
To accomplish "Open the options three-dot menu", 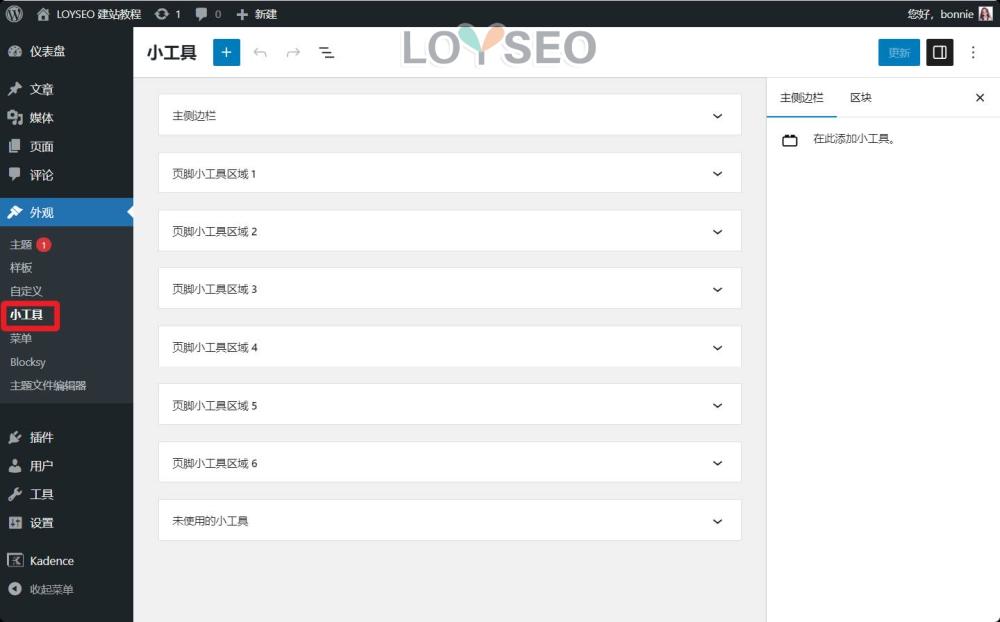I will coord(973,52).
